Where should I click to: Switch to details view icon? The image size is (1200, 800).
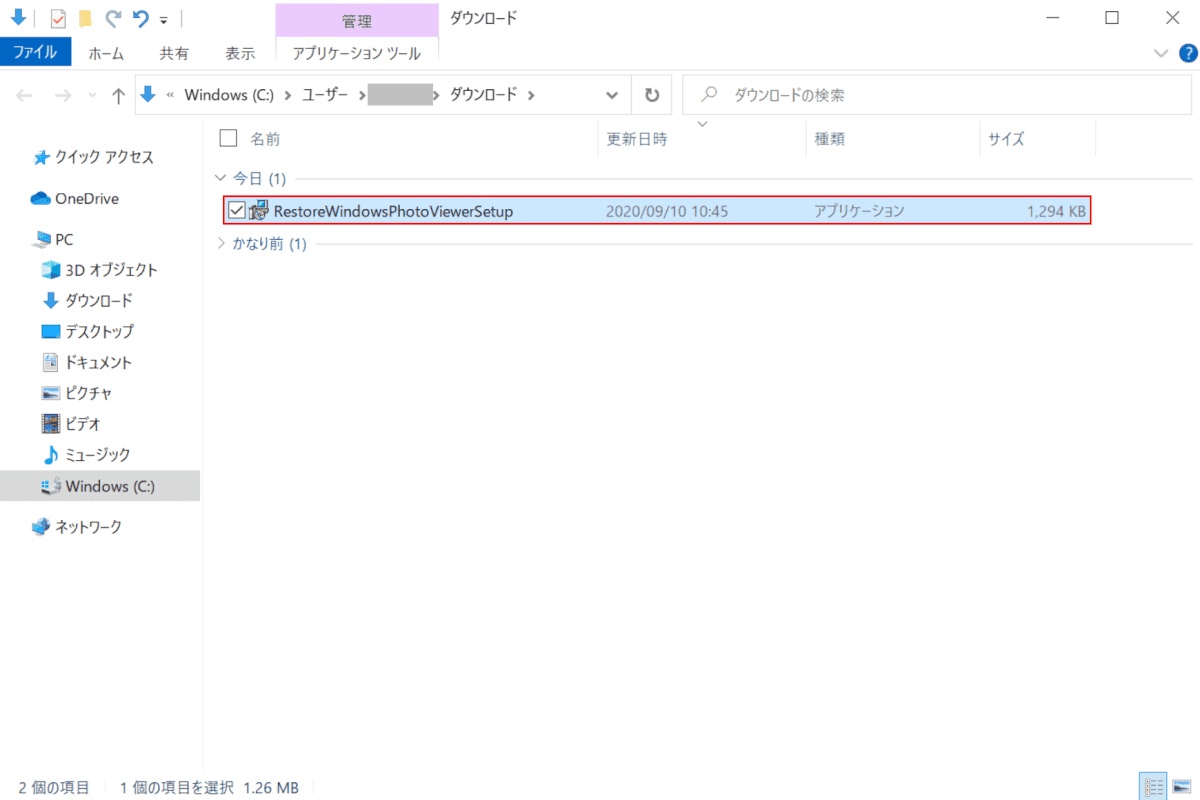(x=1153, y=787)
